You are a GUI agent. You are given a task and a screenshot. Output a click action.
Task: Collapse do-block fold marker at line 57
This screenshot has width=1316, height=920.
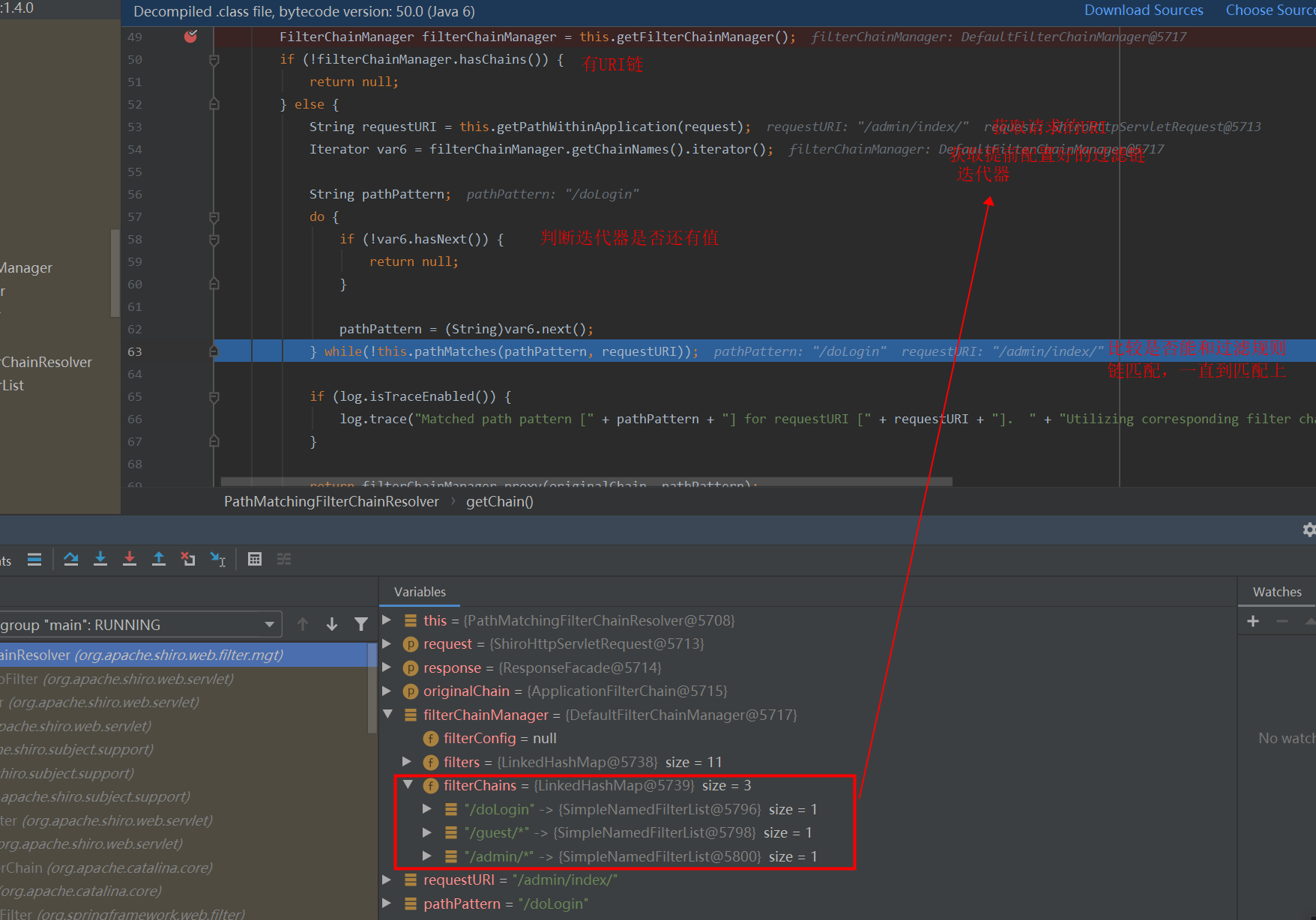[x=214, y=217]
